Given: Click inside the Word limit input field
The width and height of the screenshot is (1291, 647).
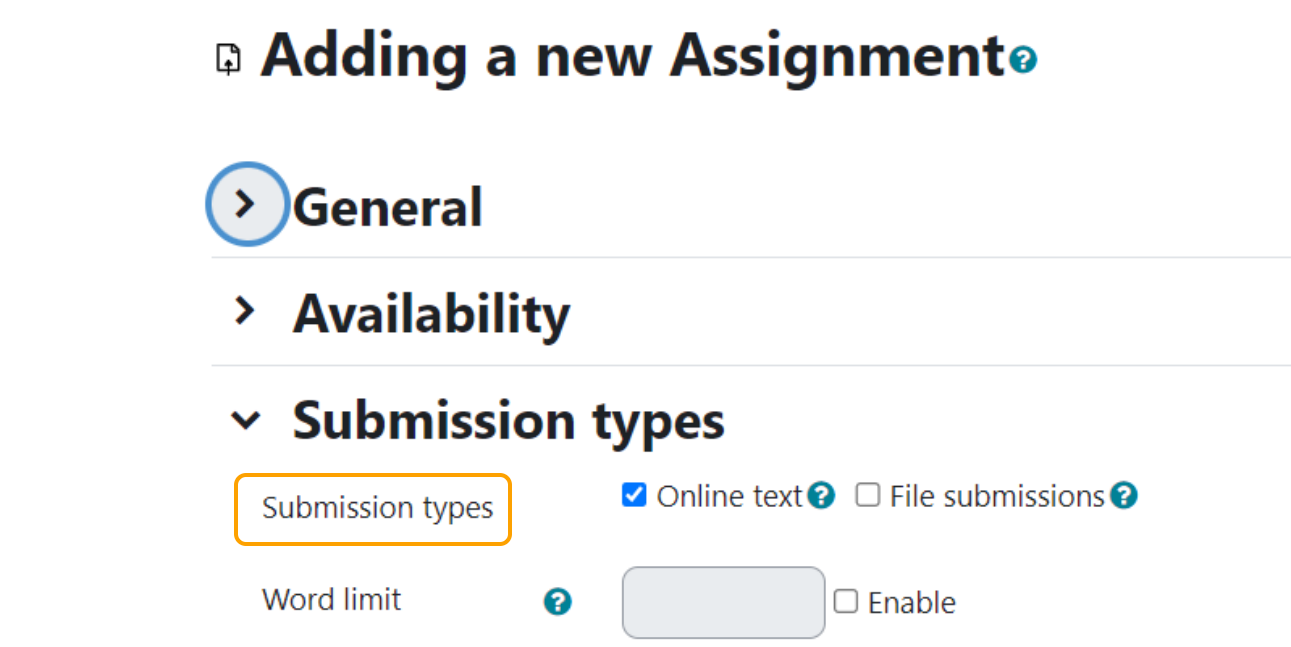Looking at the screenshot, I should pos(723,602).
